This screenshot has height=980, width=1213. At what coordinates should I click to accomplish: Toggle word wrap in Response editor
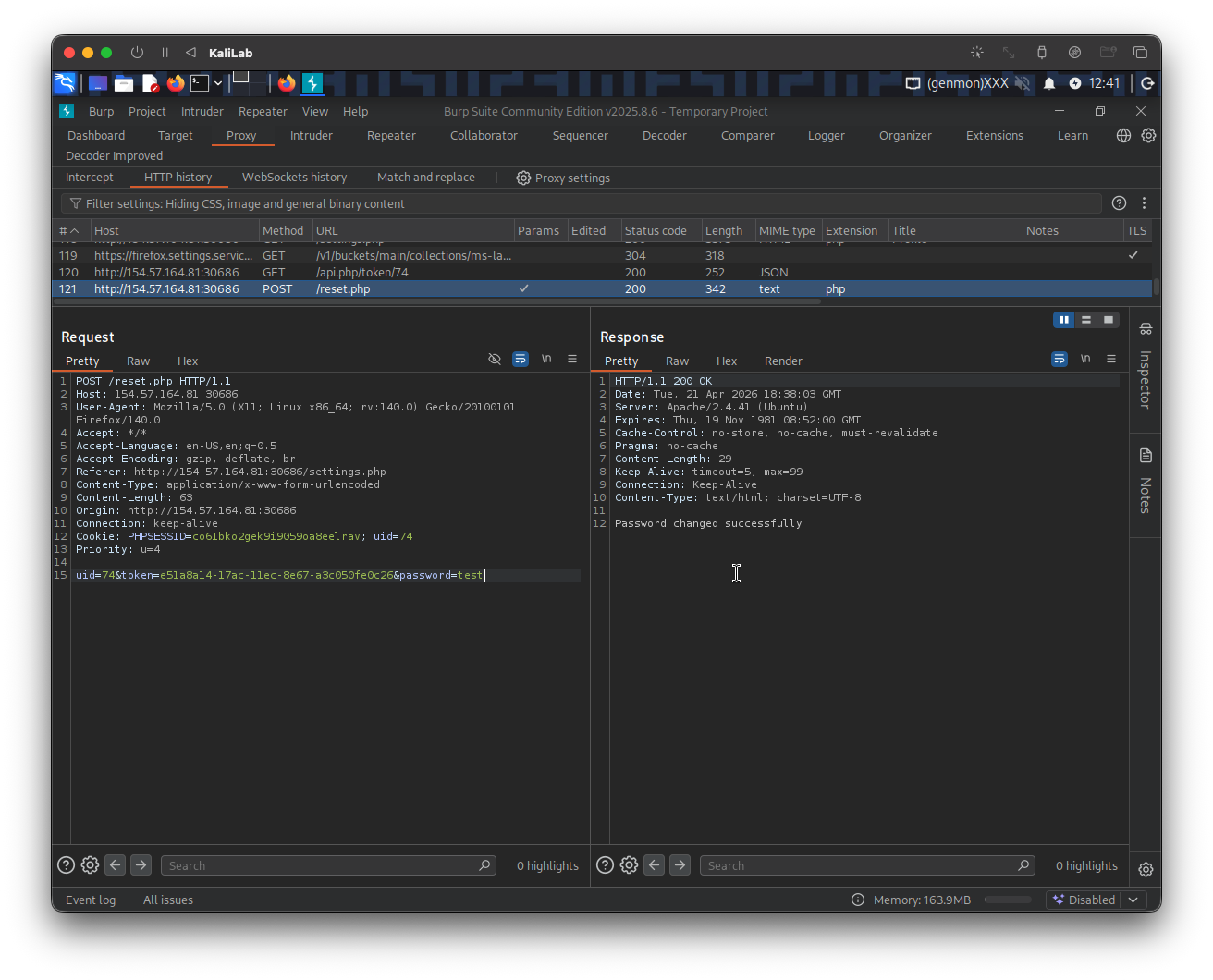click(1060, 359)
